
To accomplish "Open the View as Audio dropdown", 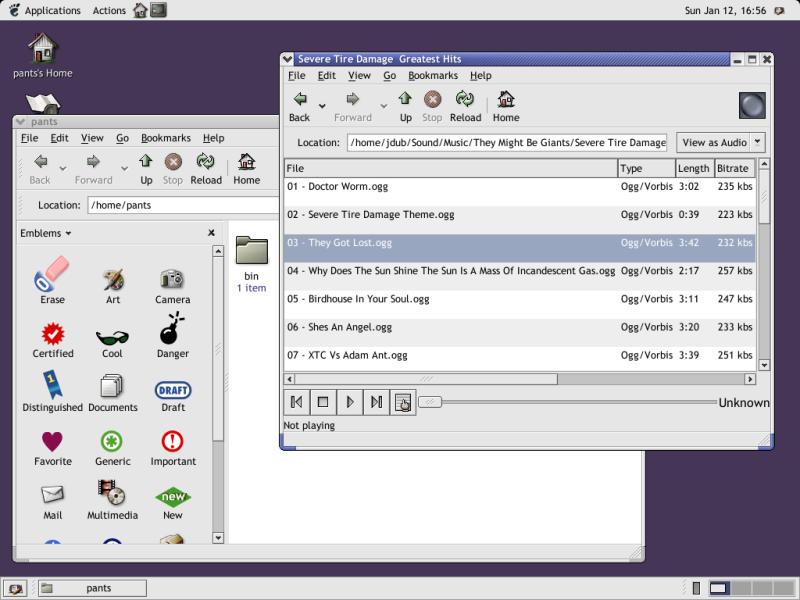I will point(720,143).
